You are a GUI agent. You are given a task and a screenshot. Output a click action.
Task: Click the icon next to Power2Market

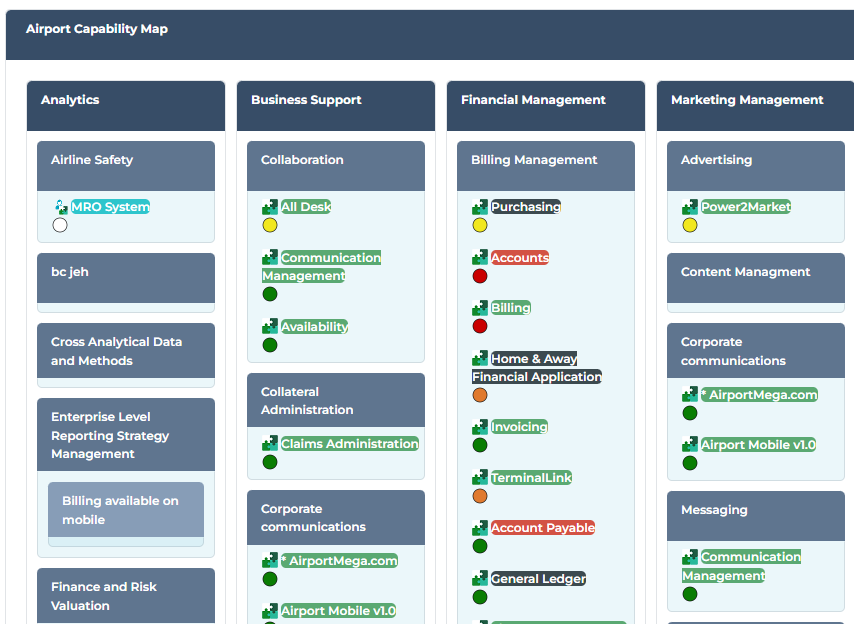pyautogui.click(x=690, y=207)
